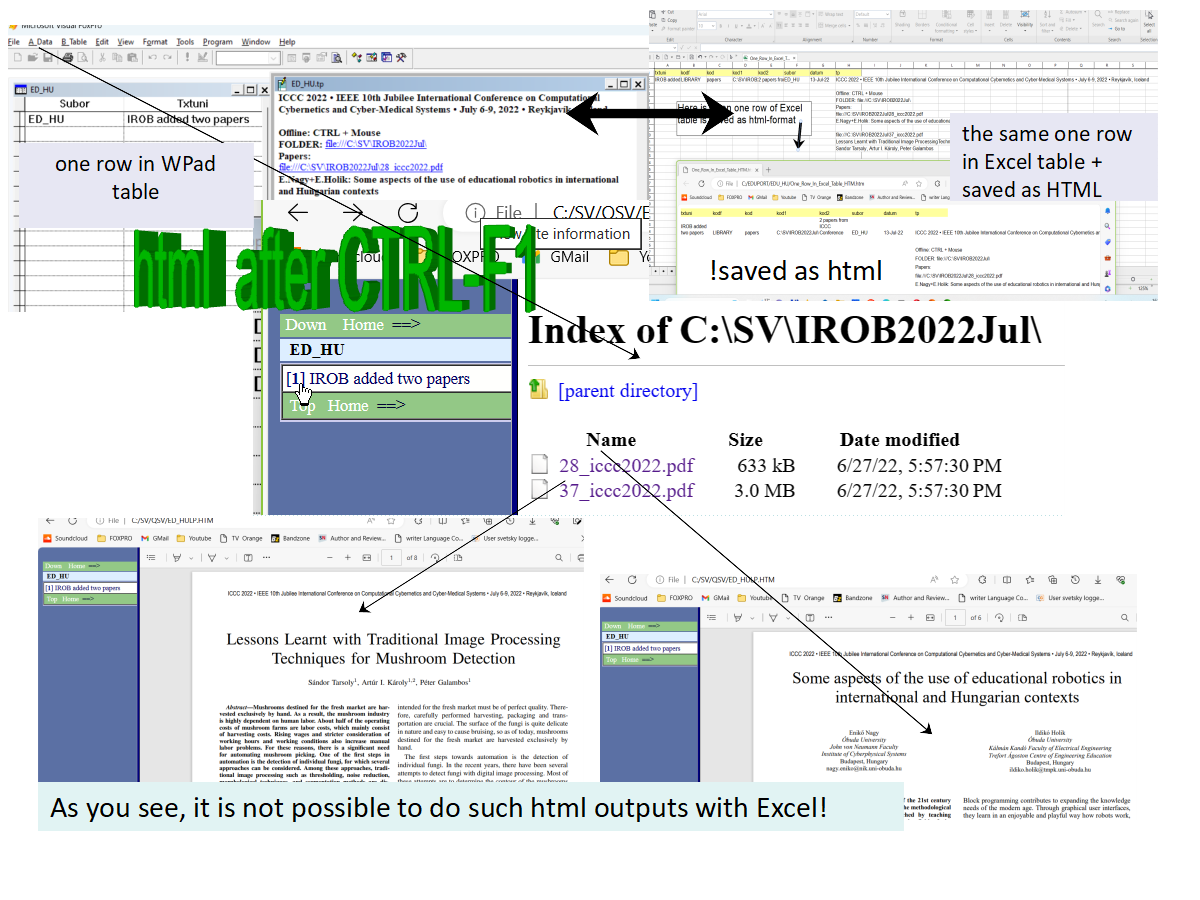Click the IROB added two papers entry
This screenshot has width=1200, height=900.
(x=388, y=379)
